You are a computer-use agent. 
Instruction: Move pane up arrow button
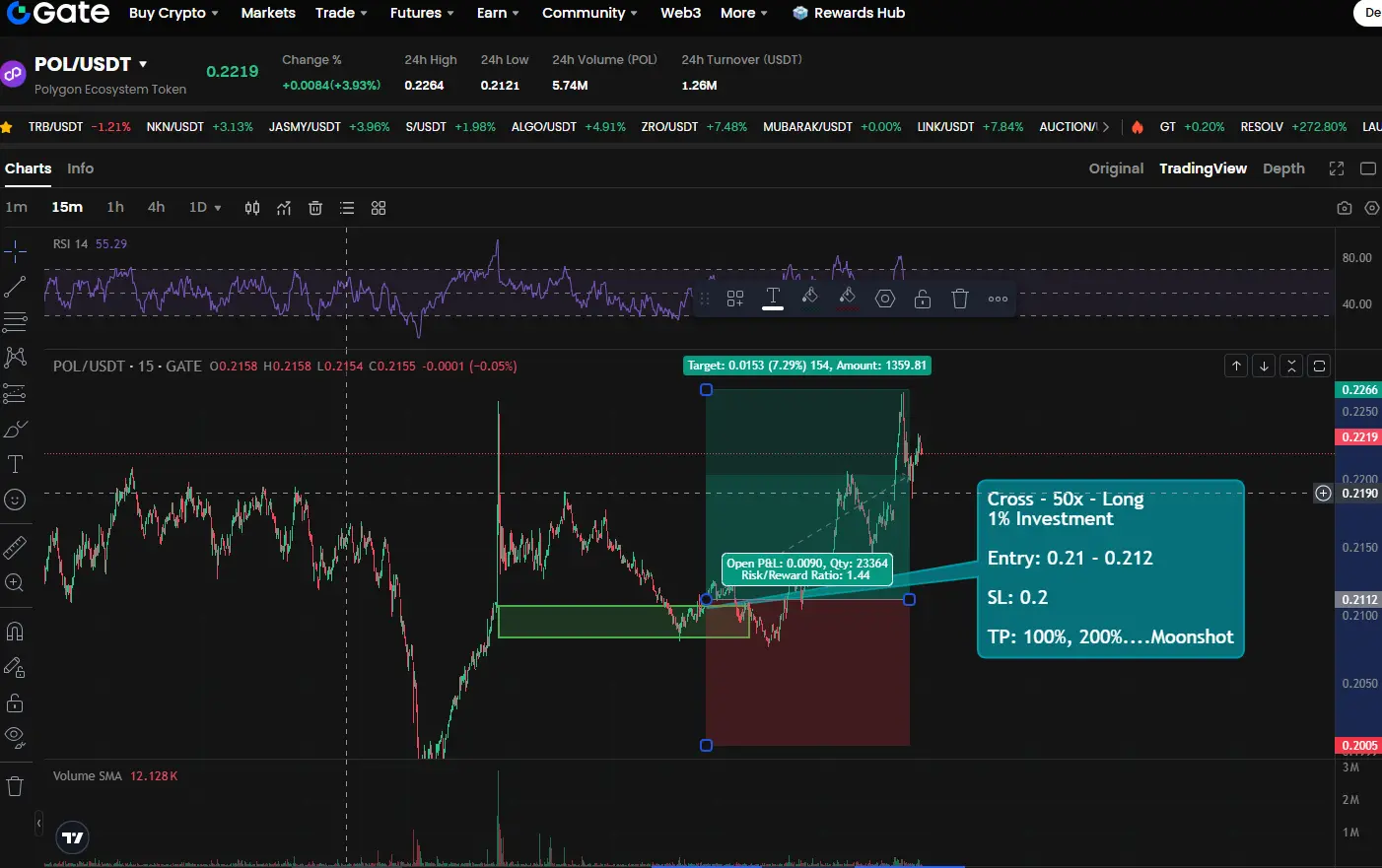pyautogui.click(x=1236, y=366)
